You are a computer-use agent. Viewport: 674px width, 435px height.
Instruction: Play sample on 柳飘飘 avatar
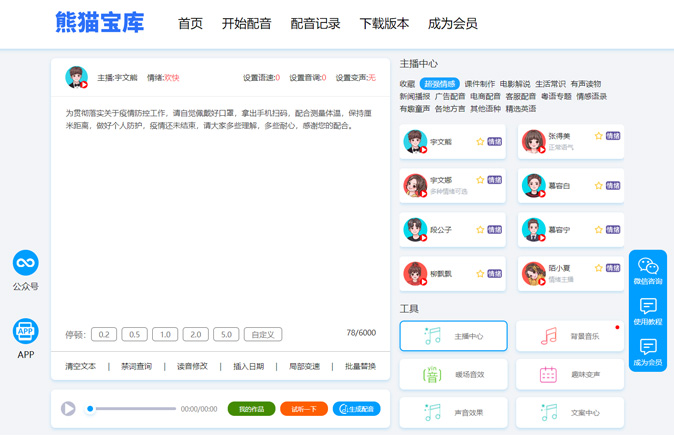(x=423, y=282)
